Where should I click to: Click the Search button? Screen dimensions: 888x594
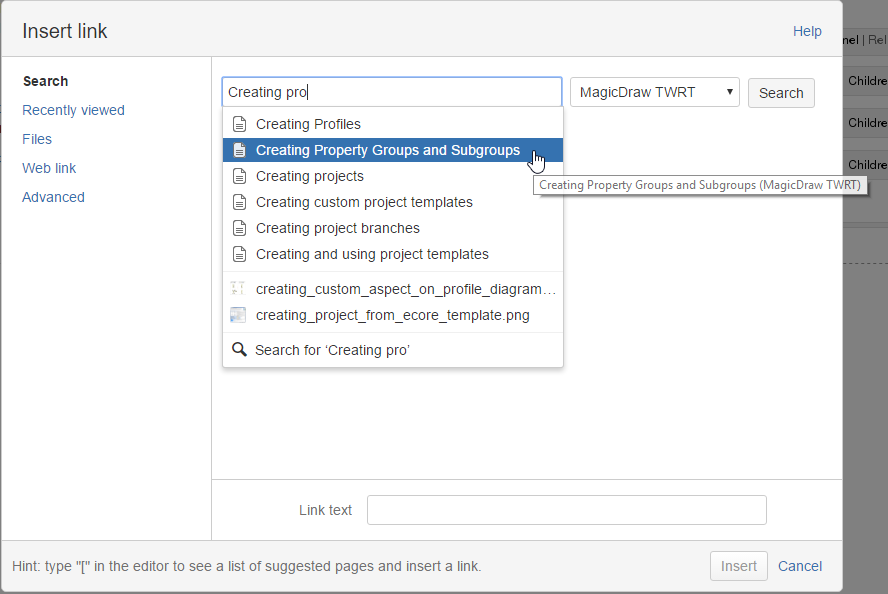pyautogui.click(x=781, y=93)
